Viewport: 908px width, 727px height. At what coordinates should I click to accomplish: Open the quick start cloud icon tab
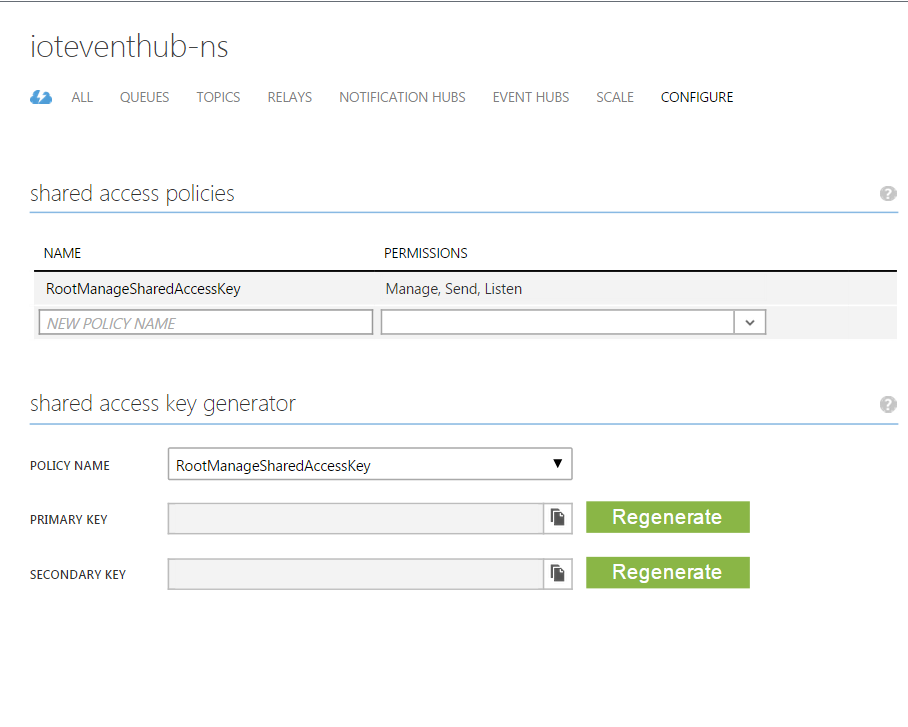point(41,97)
